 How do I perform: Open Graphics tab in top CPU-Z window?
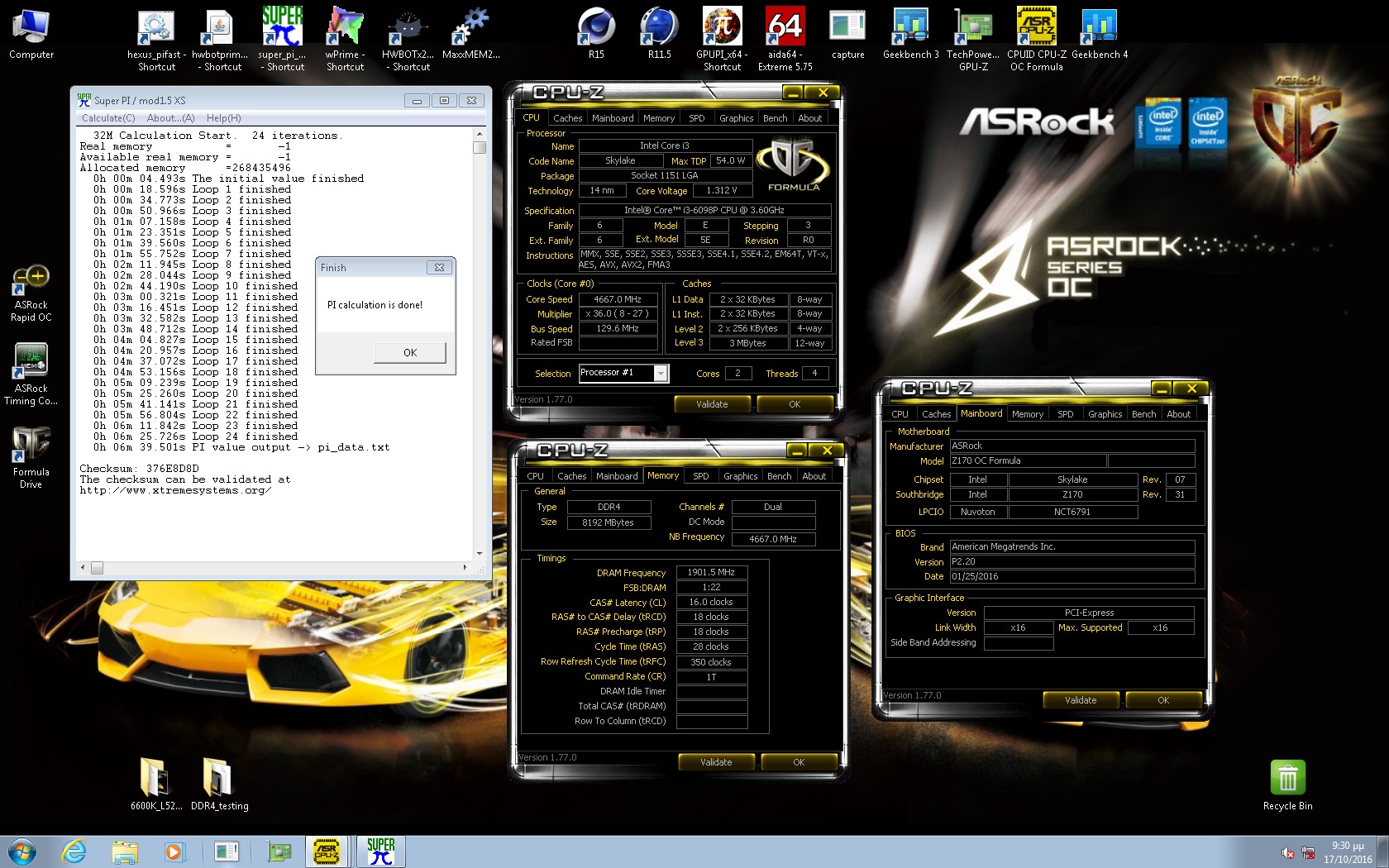(x=736, y=118)
